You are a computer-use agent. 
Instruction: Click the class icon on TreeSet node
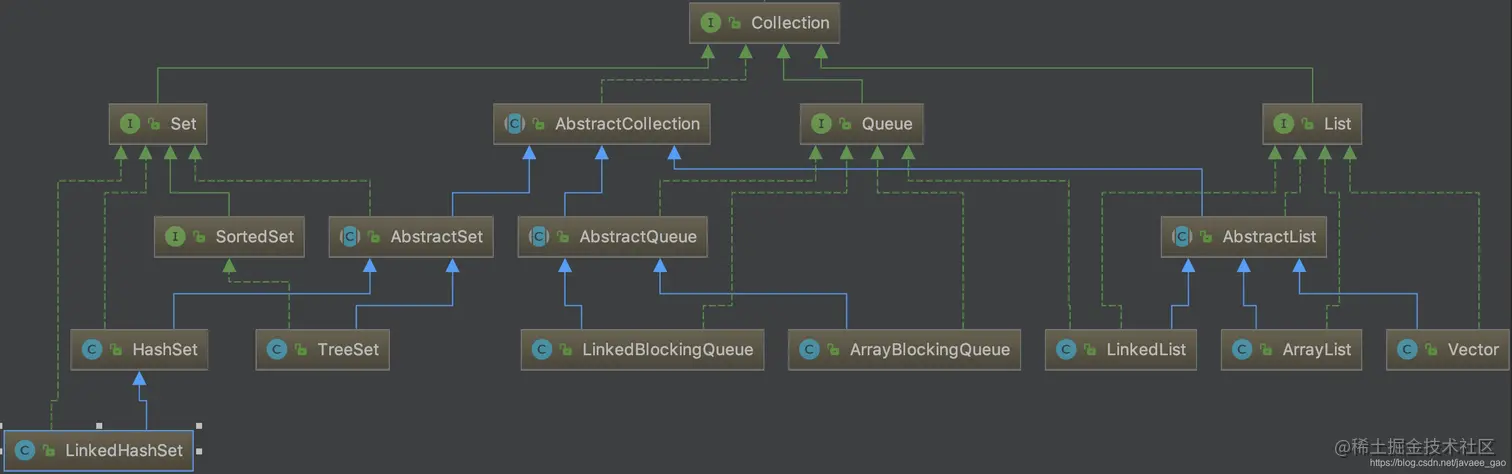coord(277,350)
